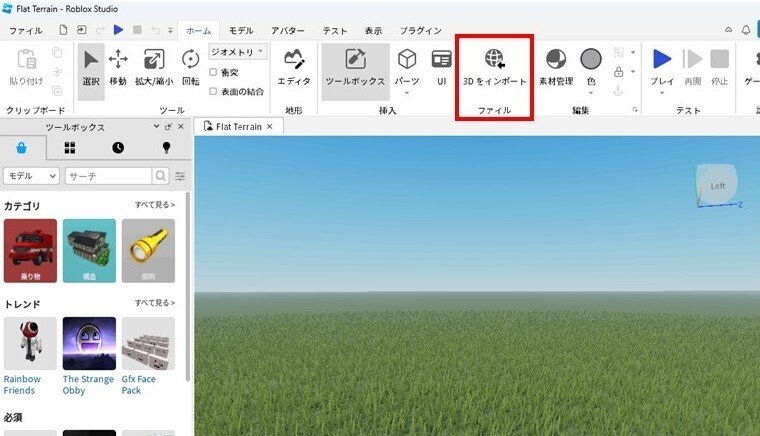Image resolution: width=760 pixels, height=436 pixels.
Task: Click the Toolbox vertical scrollbar
Action: coord(188,287)
